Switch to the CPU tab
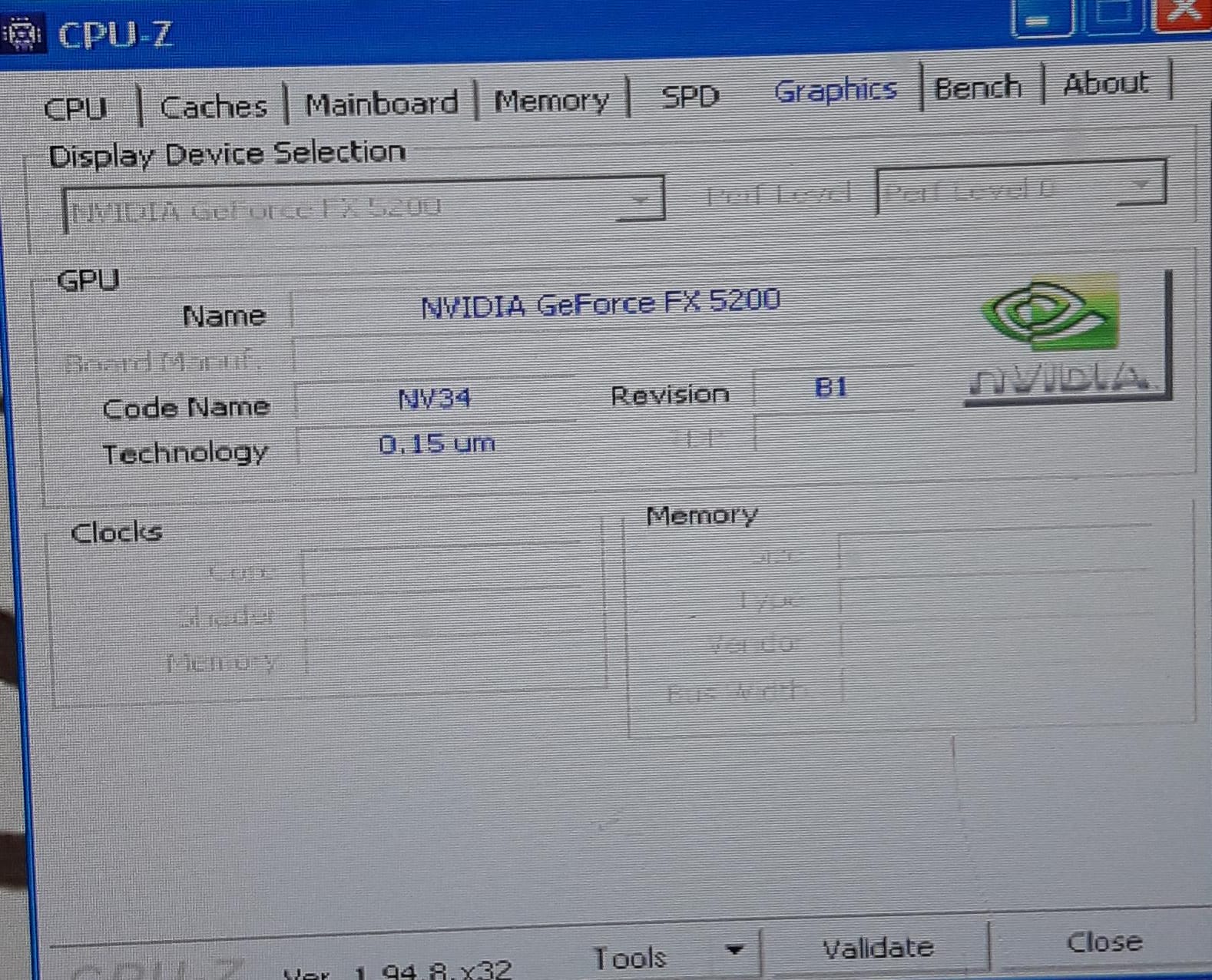The width and height of the screenshot is (1212, 980). coord(75,108)
